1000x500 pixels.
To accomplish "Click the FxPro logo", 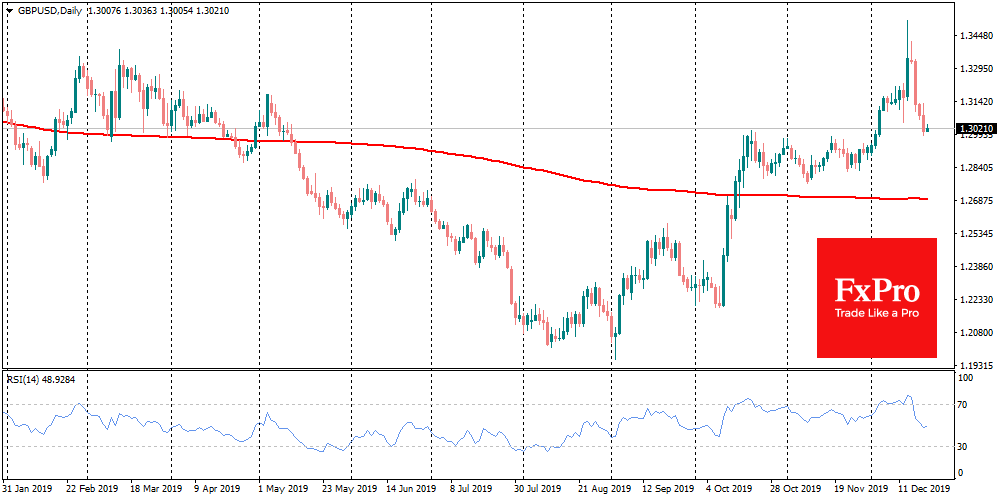I will [x=876, y=289].
